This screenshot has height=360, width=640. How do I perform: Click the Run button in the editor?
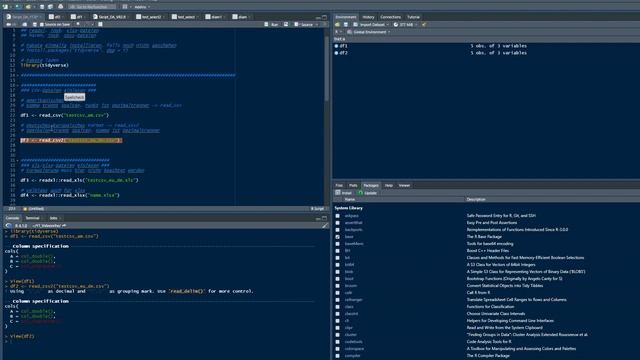tap(272, 24)
